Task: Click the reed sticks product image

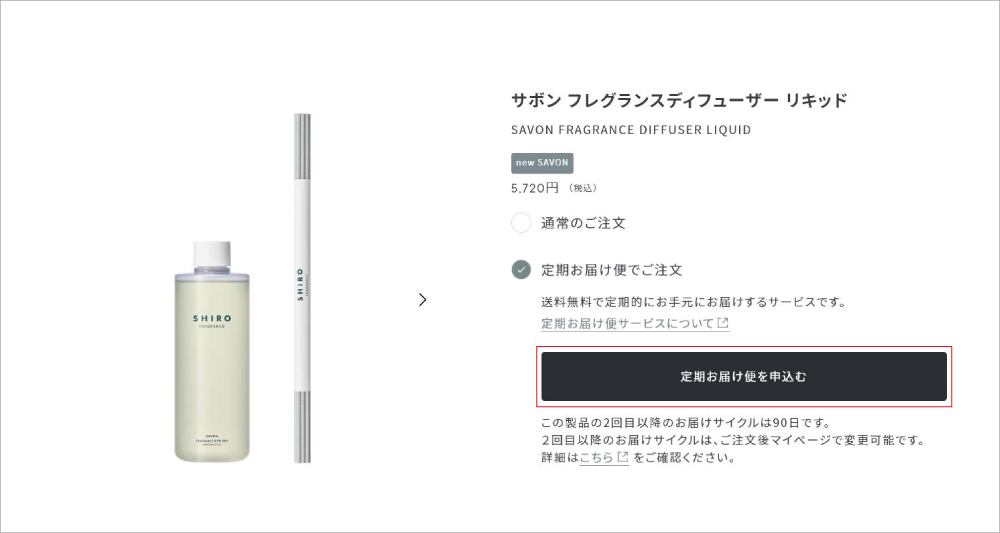Action: [x=302, y=288]
